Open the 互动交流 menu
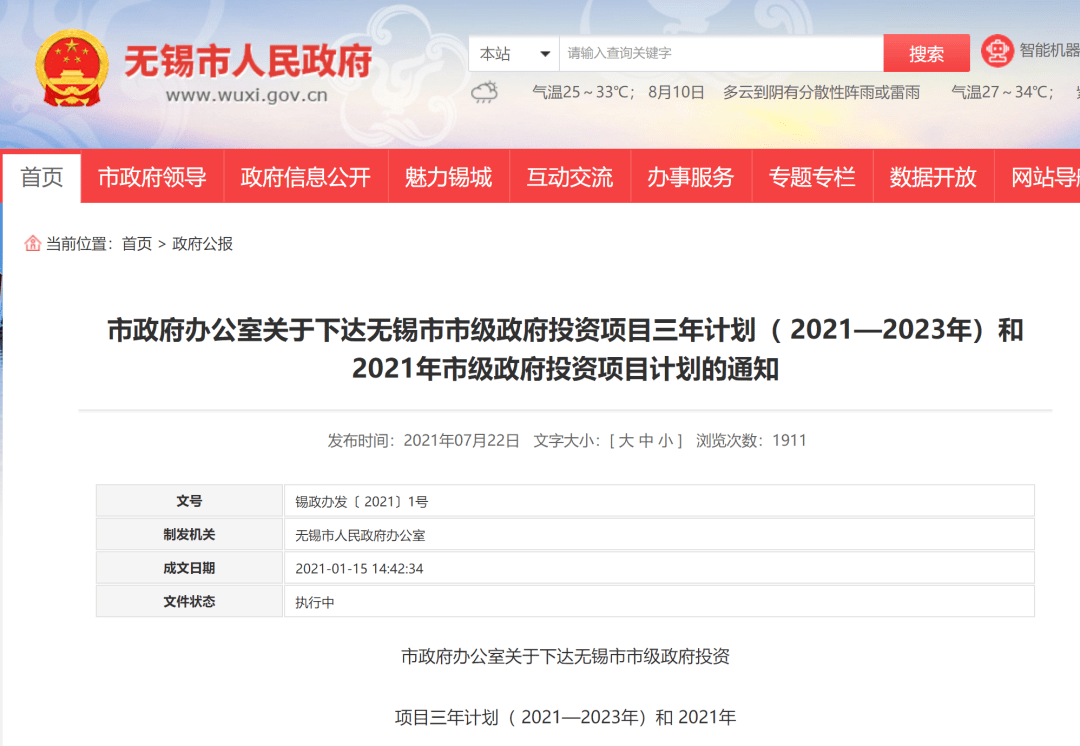Image resolution: width=1080 pixels, height=746 pixels. [x=570, y=177]
